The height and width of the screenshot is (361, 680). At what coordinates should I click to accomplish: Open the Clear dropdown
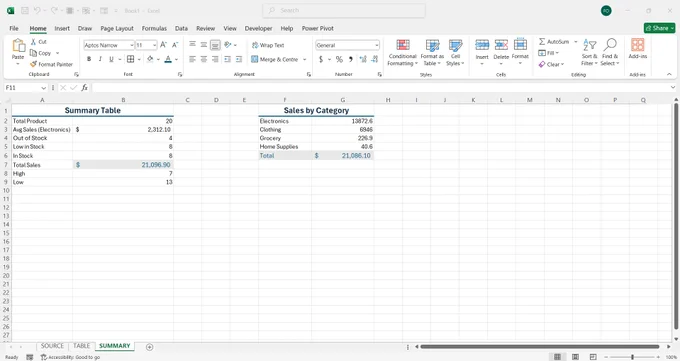pos(551,64)
